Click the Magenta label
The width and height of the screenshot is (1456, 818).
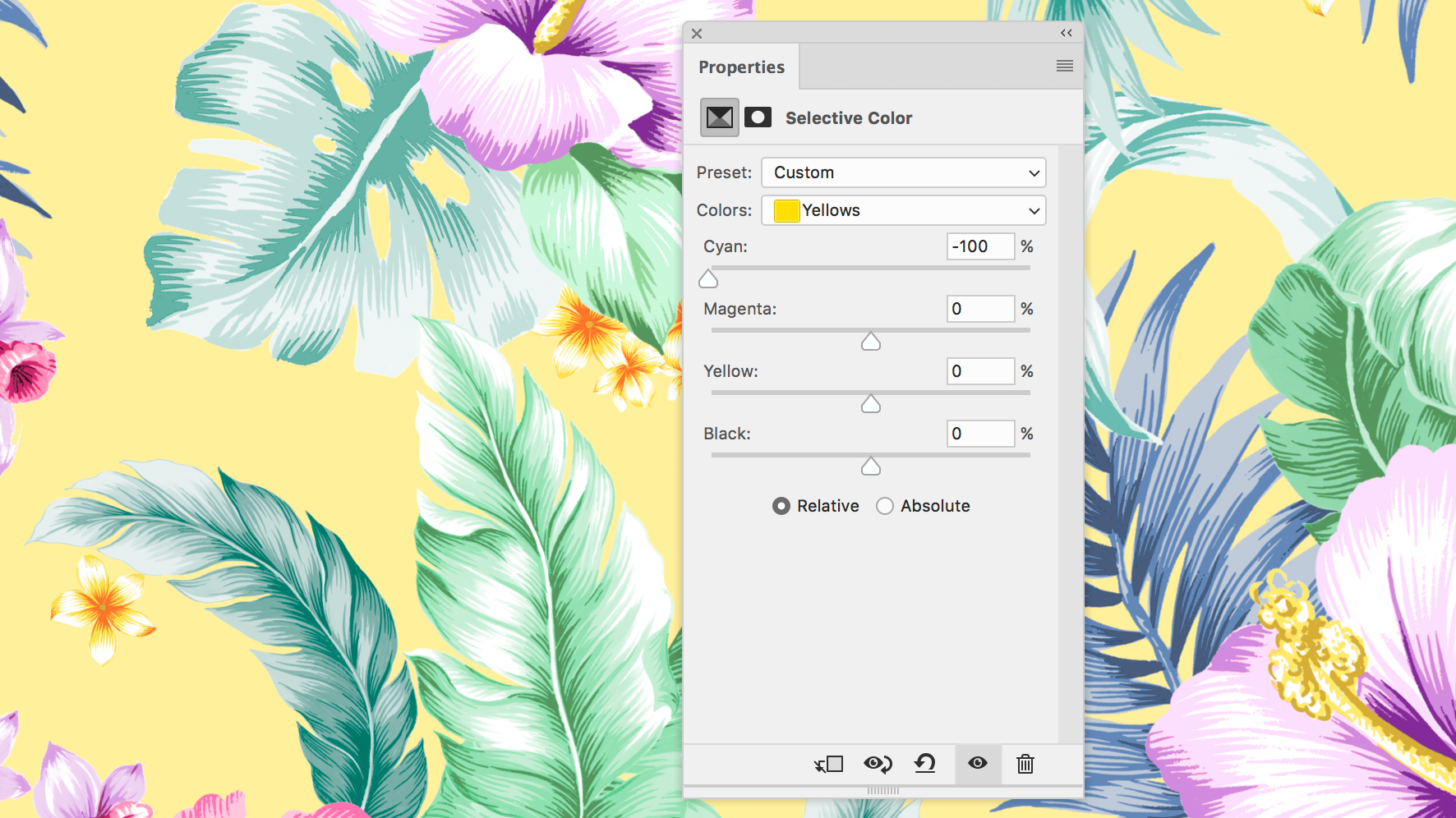coord(740,309)
